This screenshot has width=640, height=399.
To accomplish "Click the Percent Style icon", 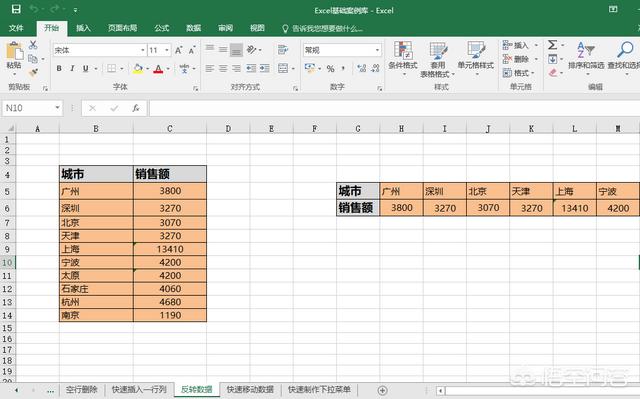I will pyautogui.click(x=331, y=69).
